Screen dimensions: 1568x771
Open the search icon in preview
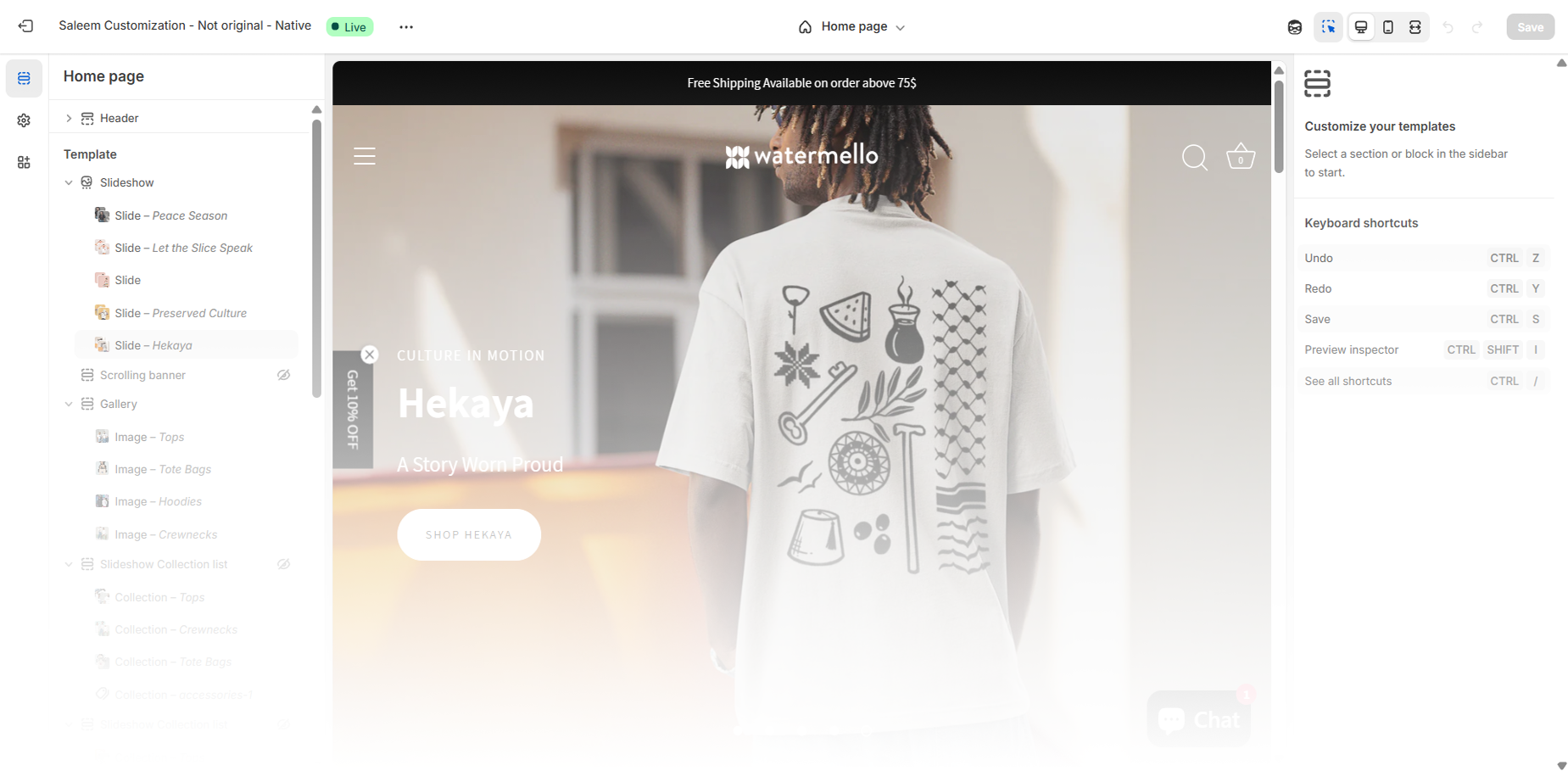point(1195,157)
